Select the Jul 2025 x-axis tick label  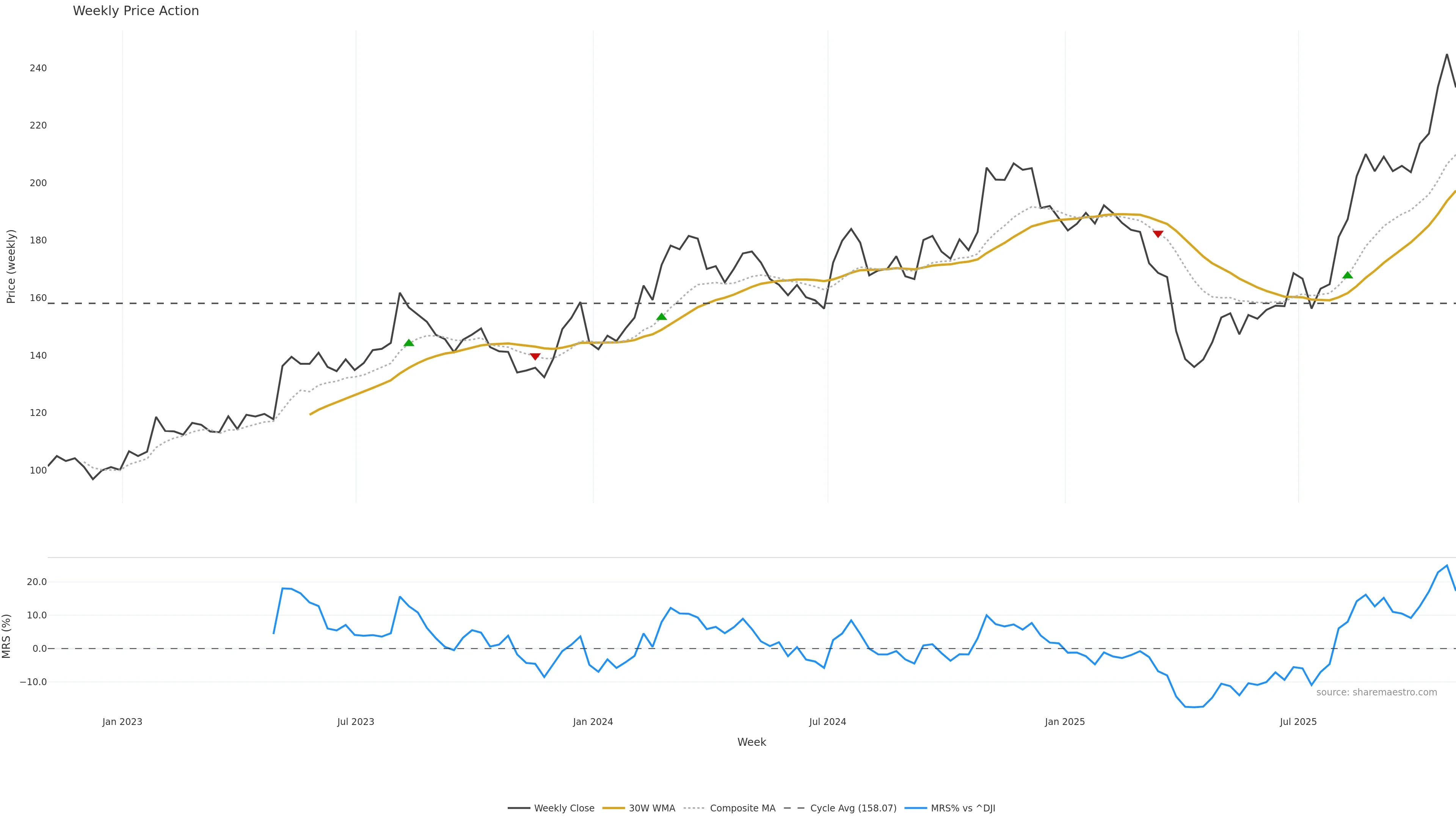pyautogui.click(x=1298, y=722)
